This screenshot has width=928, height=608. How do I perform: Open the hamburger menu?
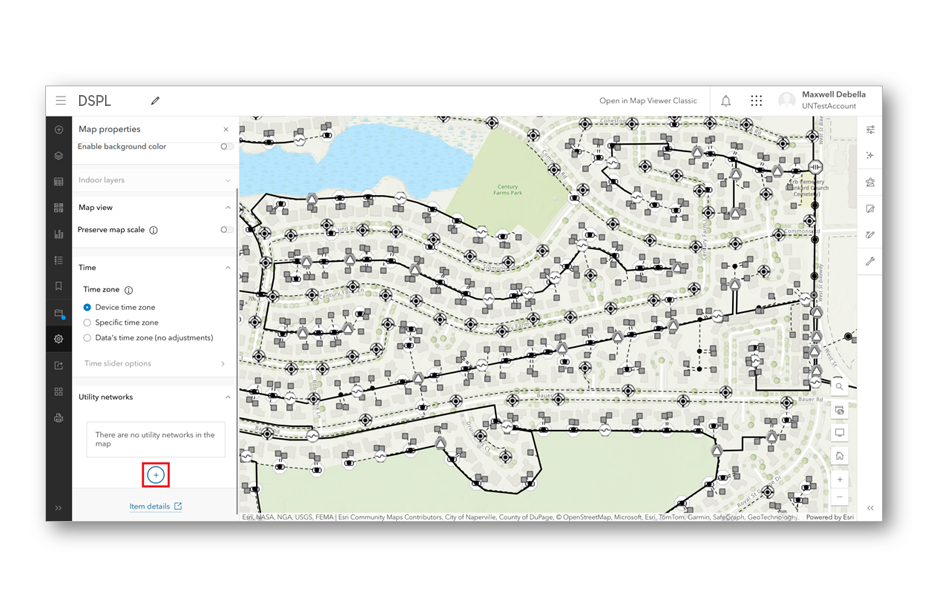(x=60, y=101)
